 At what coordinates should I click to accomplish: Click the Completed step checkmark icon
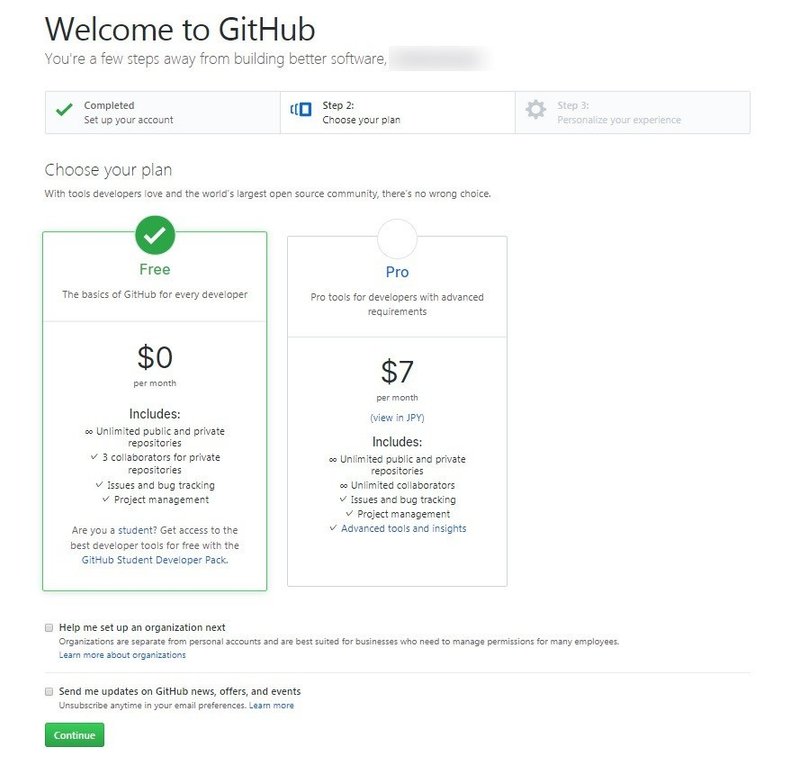pos(64,111)
